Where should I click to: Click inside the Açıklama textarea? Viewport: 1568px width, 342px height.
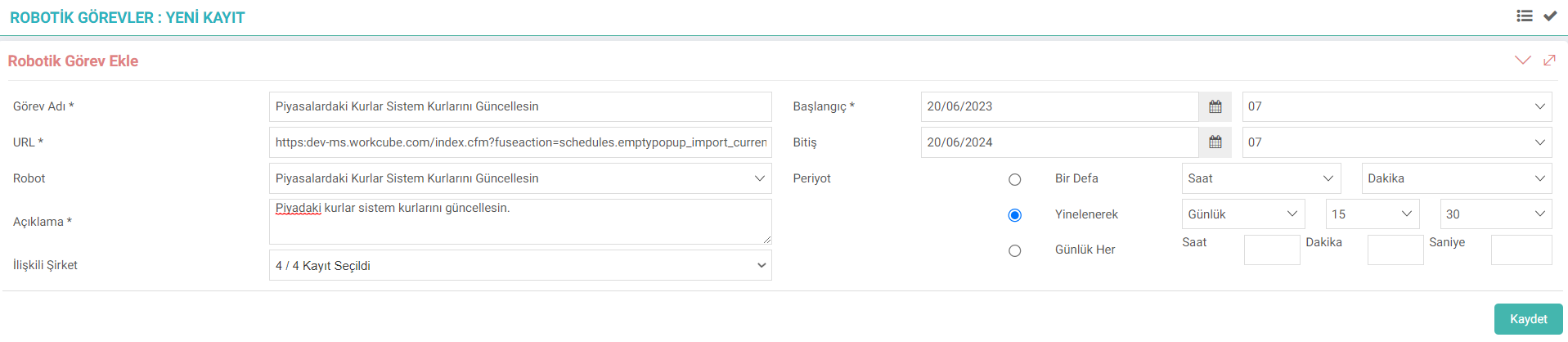point(520,223)
